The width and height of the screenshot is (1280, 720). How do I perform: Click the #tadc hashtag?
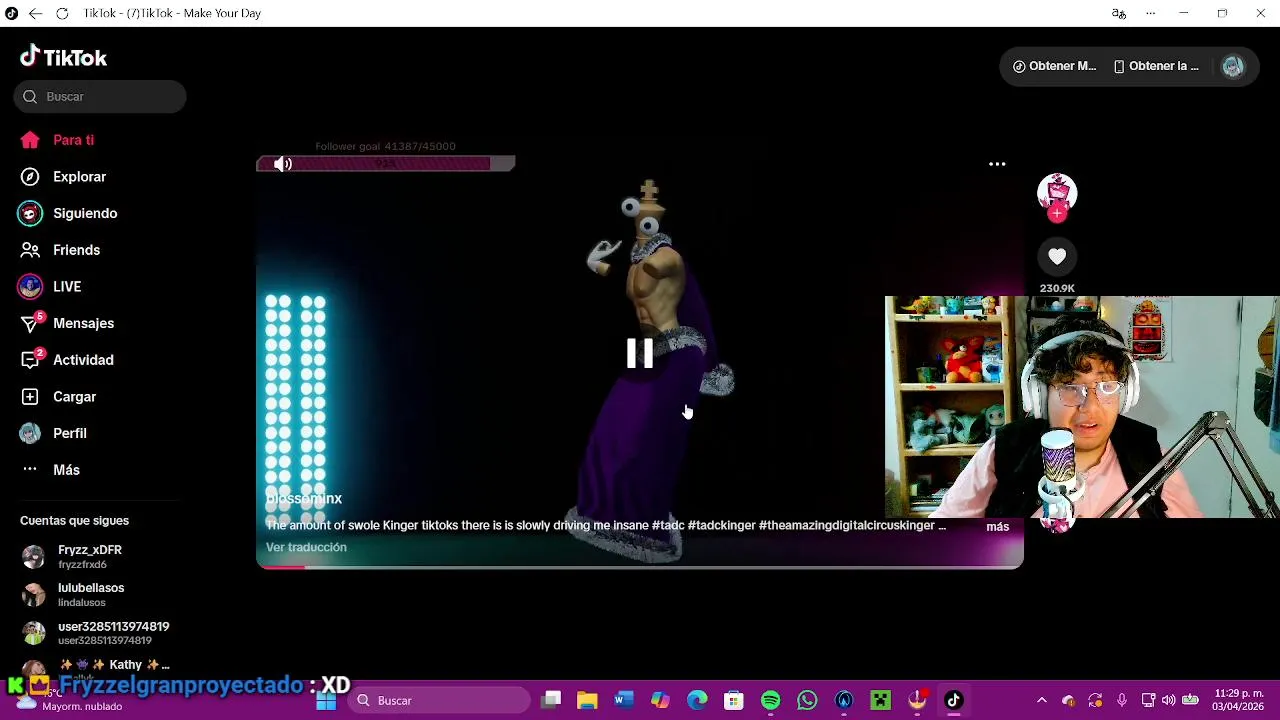click(x=668, y=525)
